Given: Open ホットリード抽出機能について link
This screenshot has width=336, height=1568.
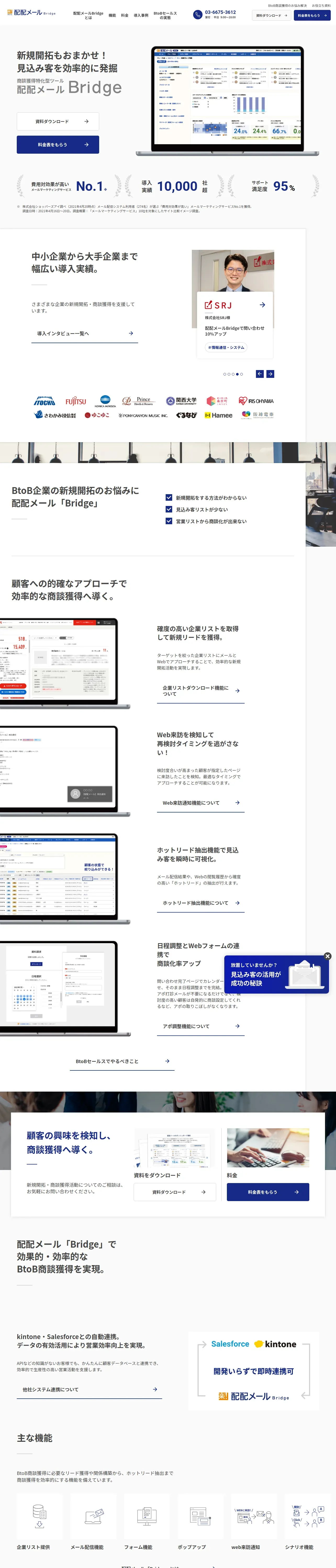Looking at the screenshot, I should [x=201, y=903].
